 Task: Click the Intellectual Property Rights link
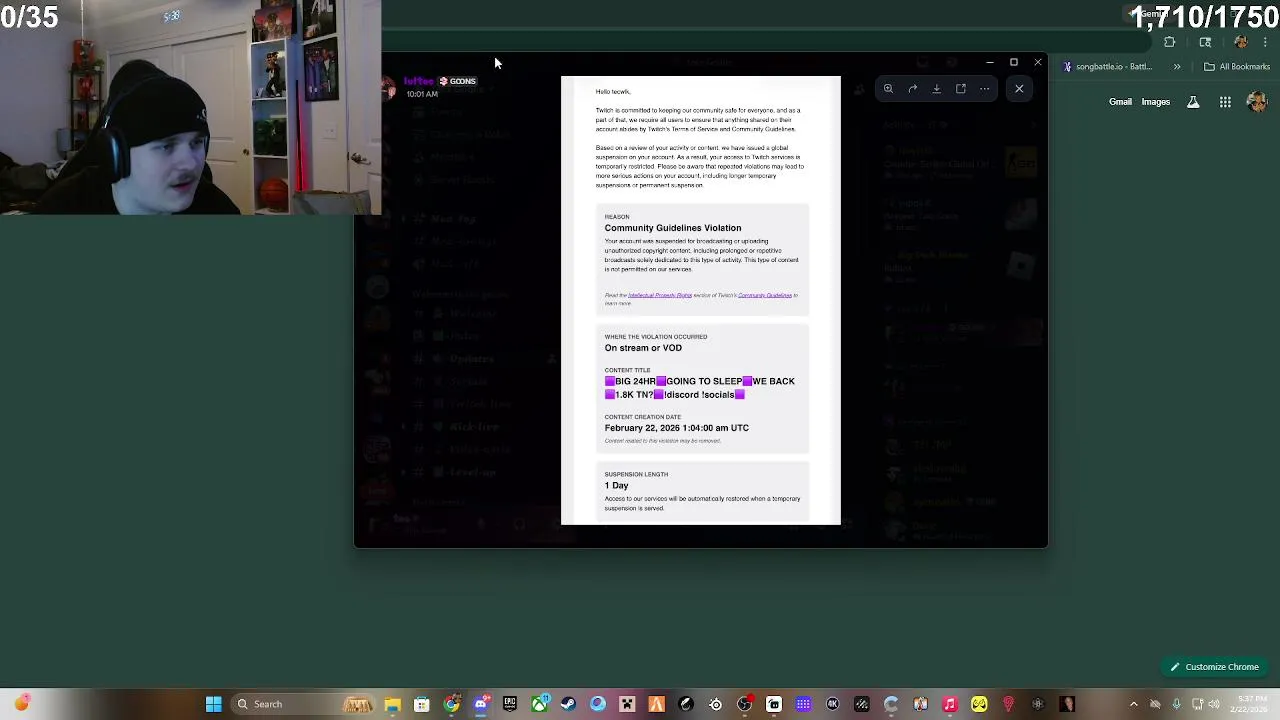660,295
